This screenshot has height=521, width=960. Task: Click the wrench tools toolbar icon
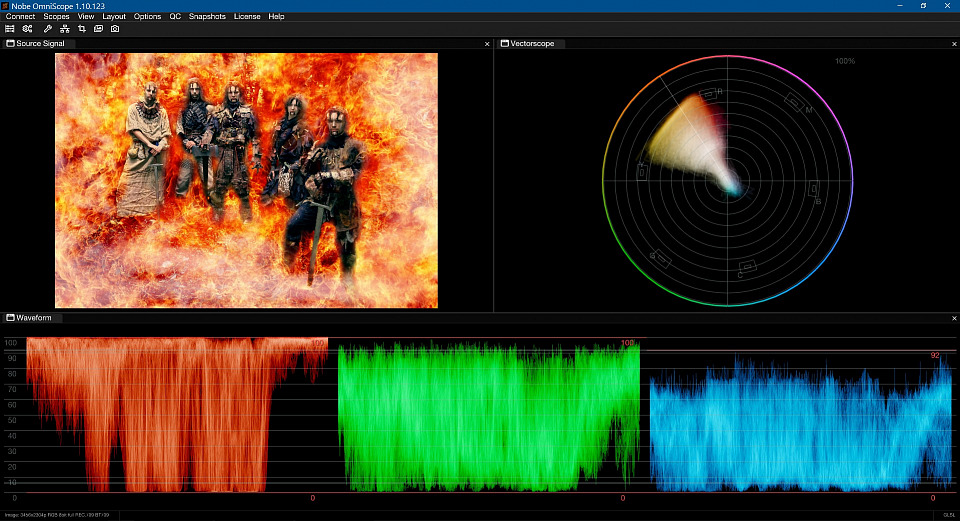tap(48, 29)
